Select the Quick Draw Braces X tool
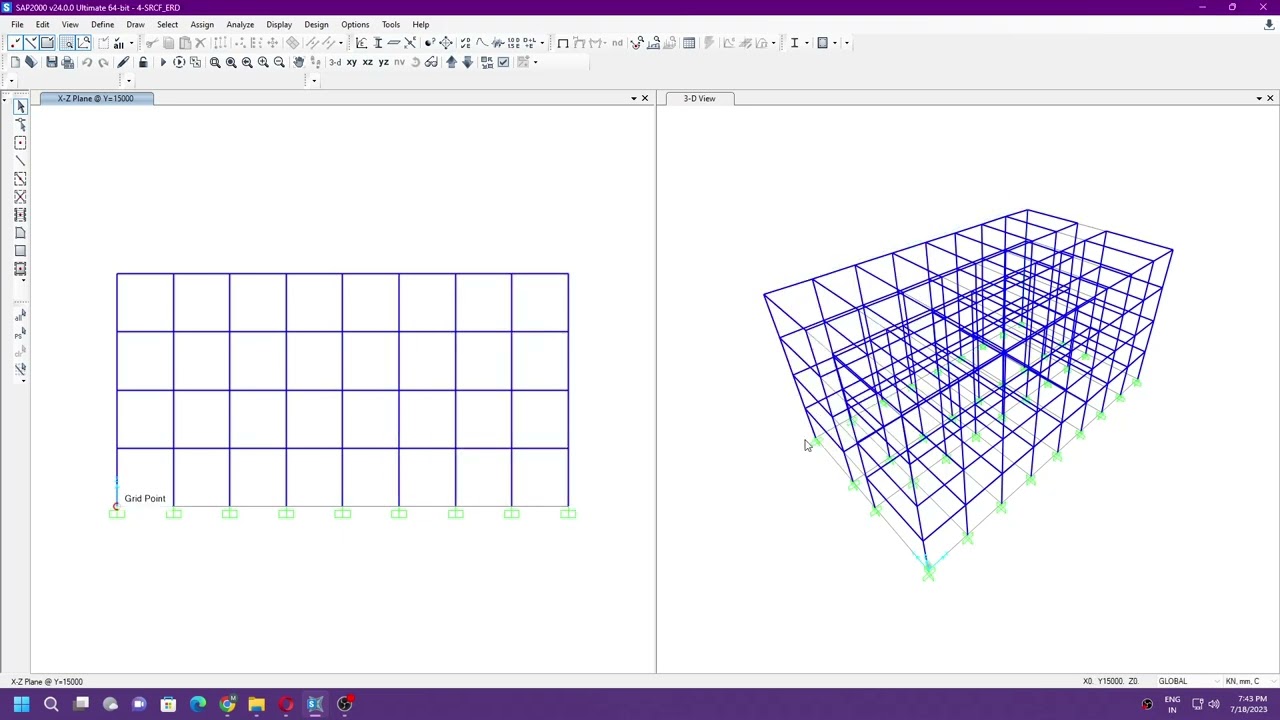Image resolution: width=1280 pixels, height=720 pixels. (20, 196)
